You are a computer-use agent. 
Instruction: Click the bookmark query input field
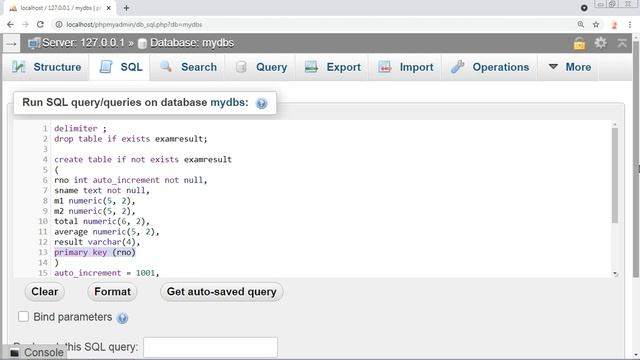[x=211, y=347]
